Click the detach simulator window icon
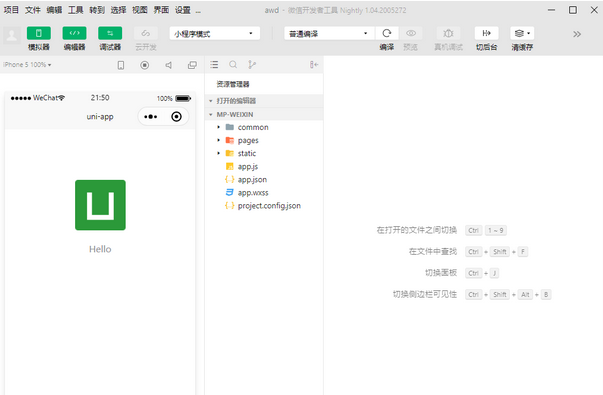 [192, 65]
